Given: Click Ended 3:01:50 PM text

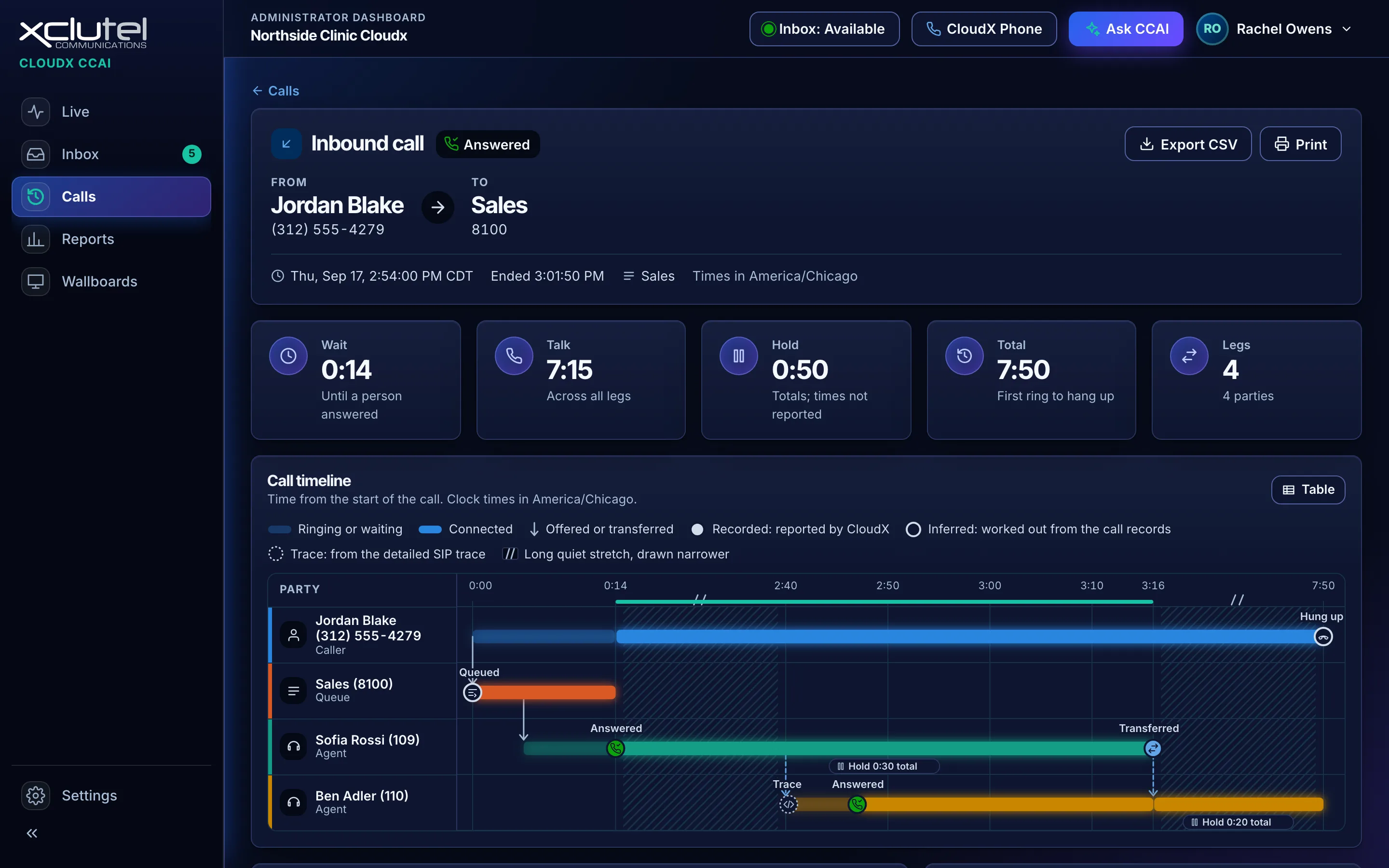Looking at the screenshot, I should pos(547,276).
